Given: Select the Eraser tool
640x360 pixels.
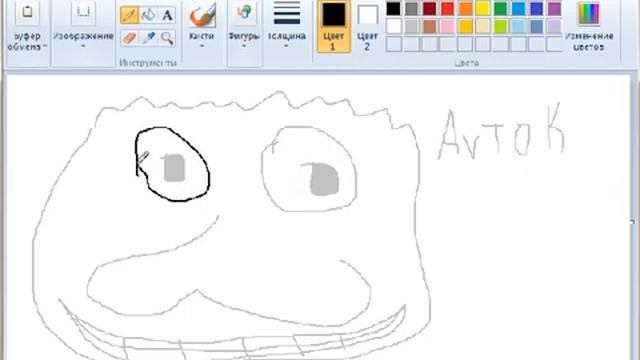Looking at the screenshot, I should pos(129,38).
